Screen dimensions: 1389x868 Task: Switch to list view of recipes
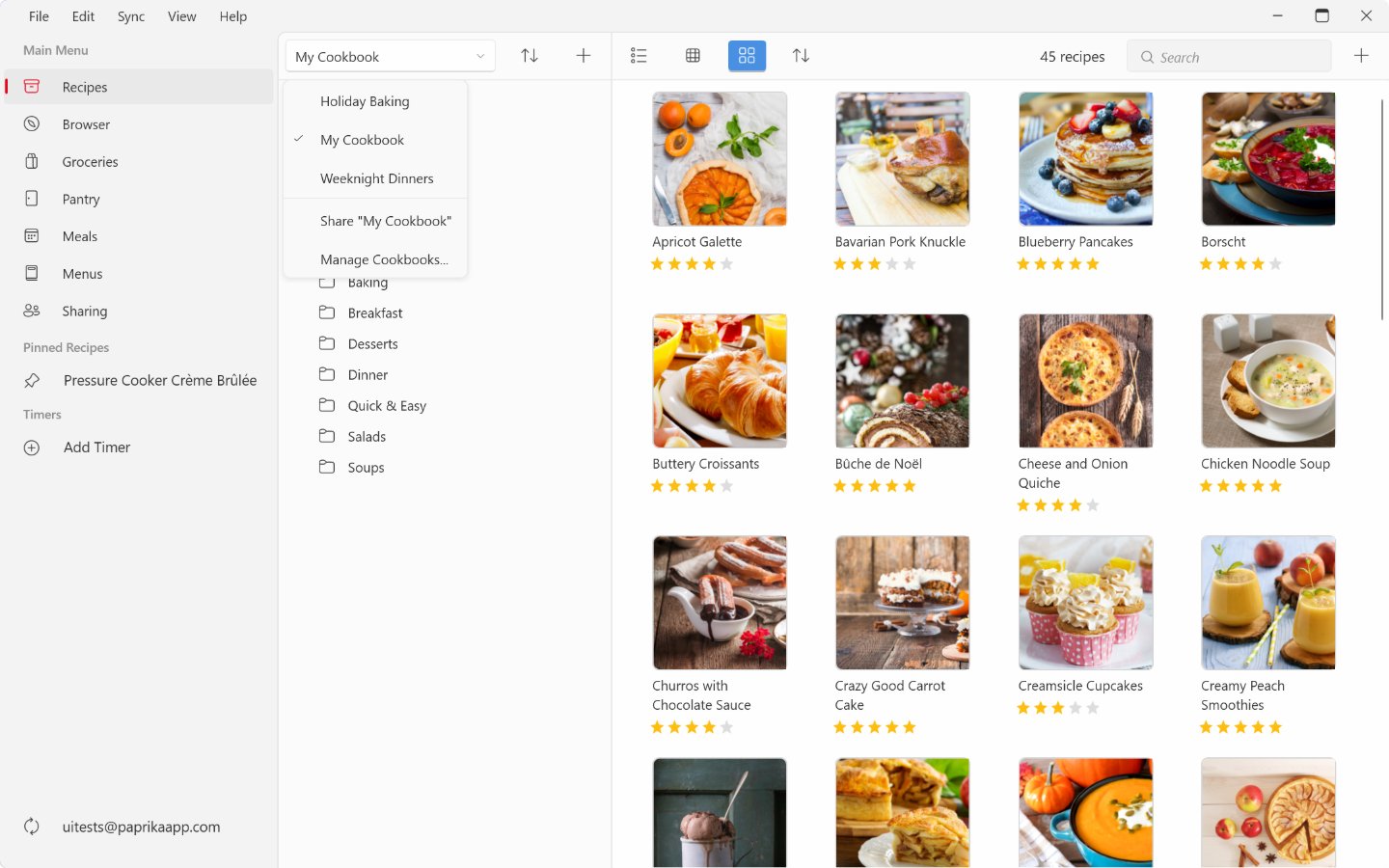[639, 56]
